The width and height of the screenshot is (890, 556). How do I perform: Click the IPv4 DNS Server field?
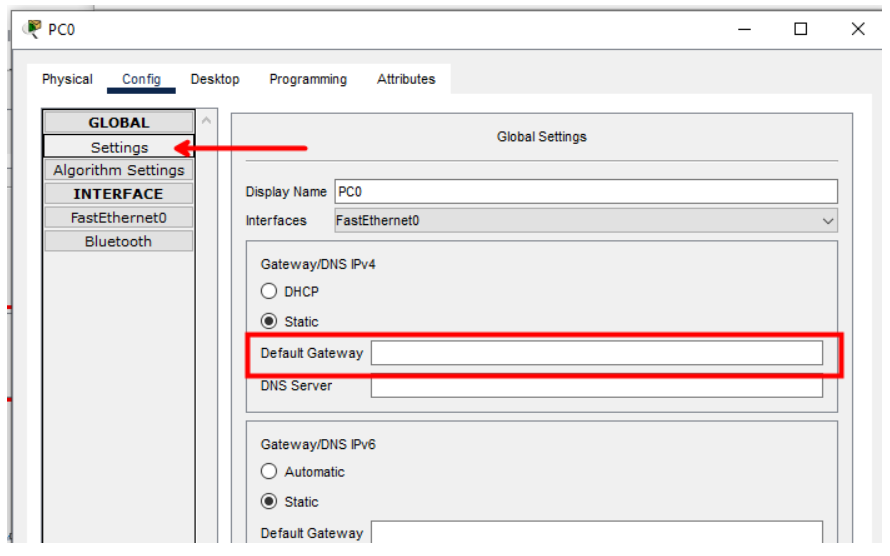coord(596,386)
